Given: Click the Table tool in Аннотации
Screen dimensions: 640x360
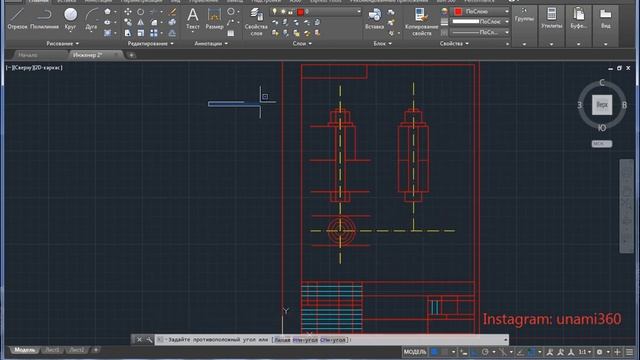Looking at the screenshot, I should tap(231, 33).
